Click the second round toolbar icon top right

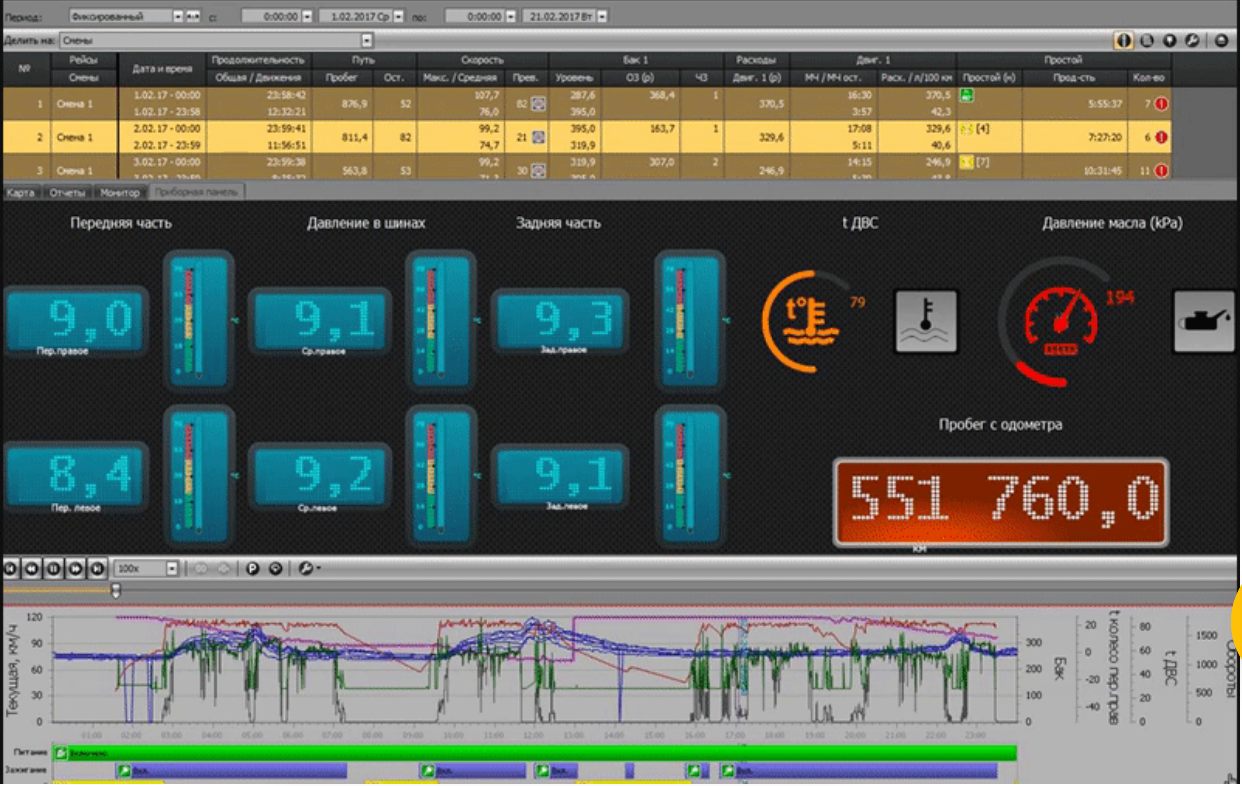pos(1147,41)
